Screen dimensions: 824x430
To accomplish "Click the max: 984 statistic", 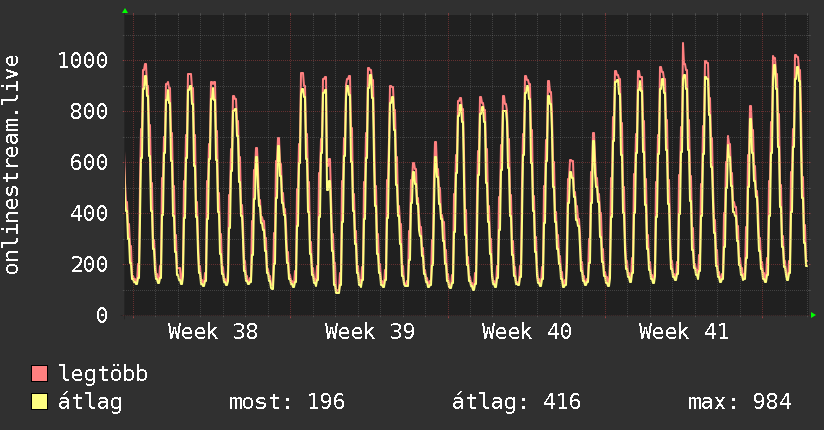I will tap(740, 402).
